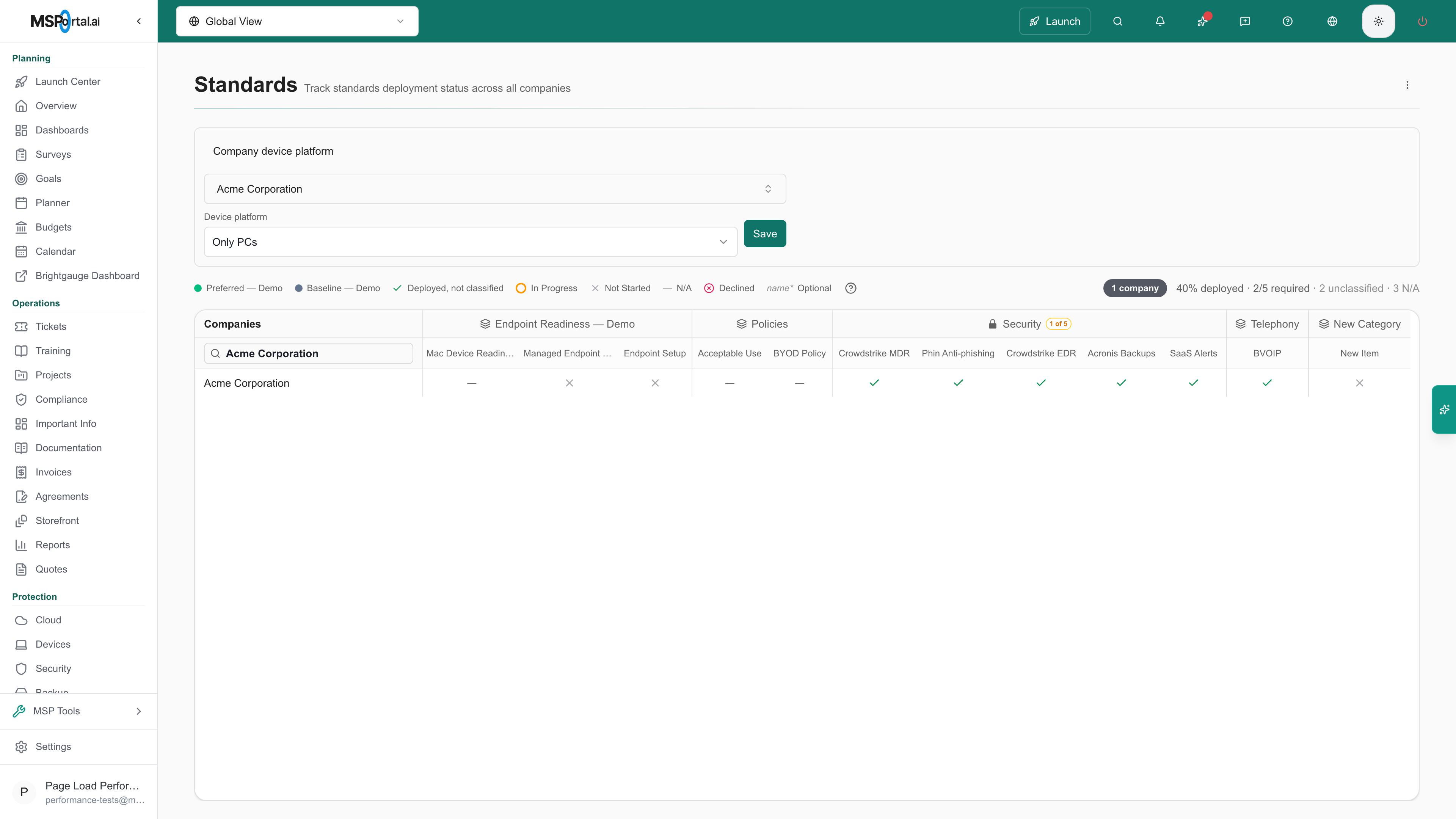Click the Cloud sidebar icon
The height and width of the screenshot is (819, 1456).
(x=21, y=621)
